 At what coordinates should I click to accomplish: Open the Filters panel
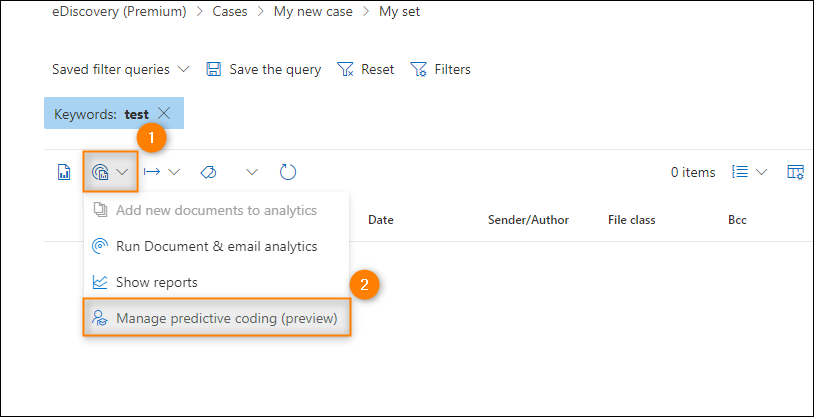440,70
